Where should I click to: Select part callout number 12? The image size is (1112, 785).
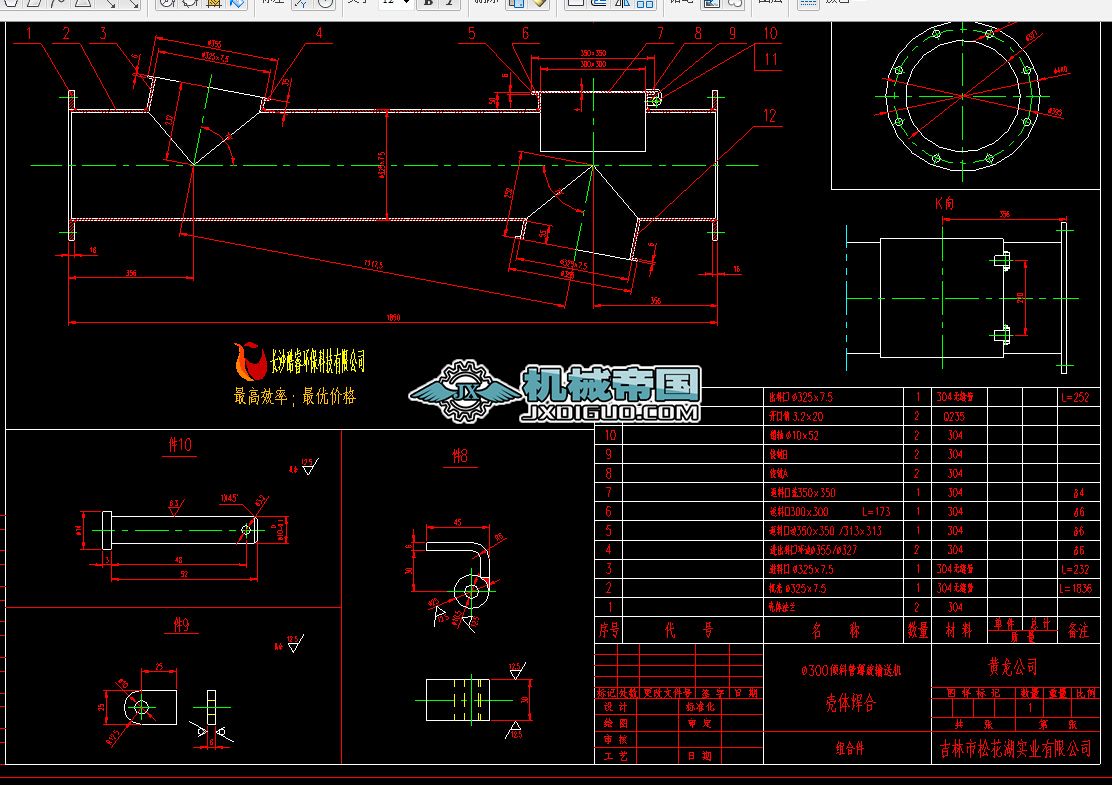click(x=768, y=116)
